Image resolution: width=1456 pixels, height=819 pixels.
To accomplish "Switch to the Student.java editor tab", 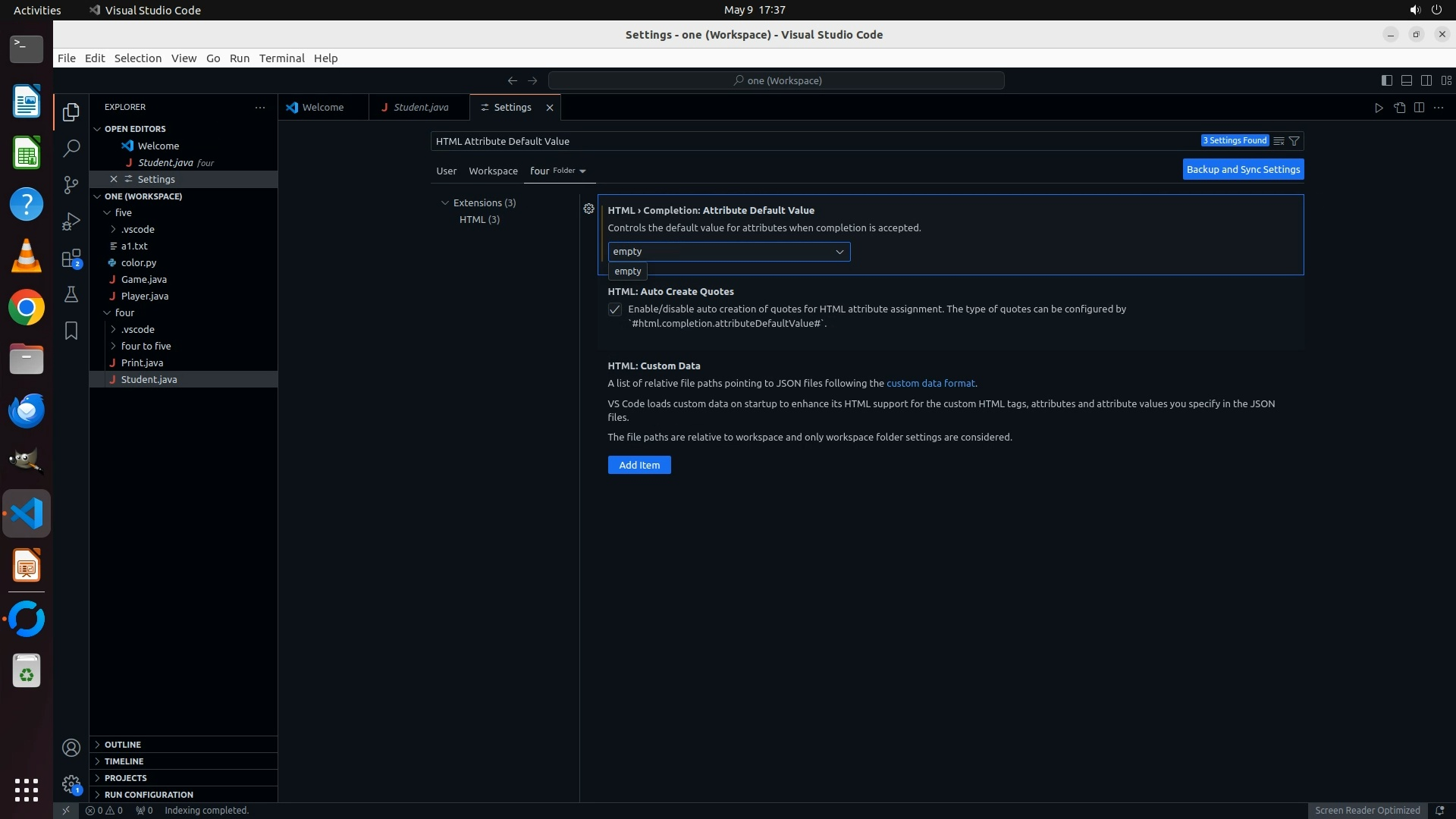I will [x=420, y=107].
